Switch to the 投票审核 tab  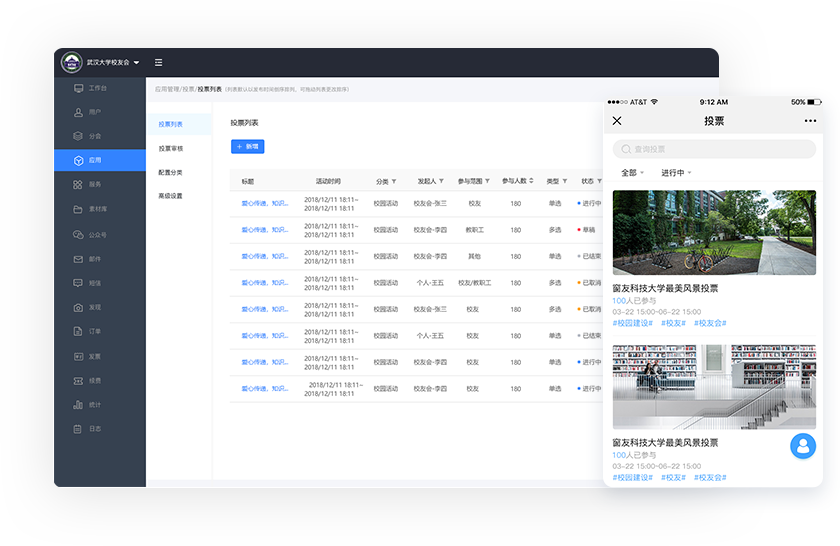pyautogui.click(x=171, y=148)
